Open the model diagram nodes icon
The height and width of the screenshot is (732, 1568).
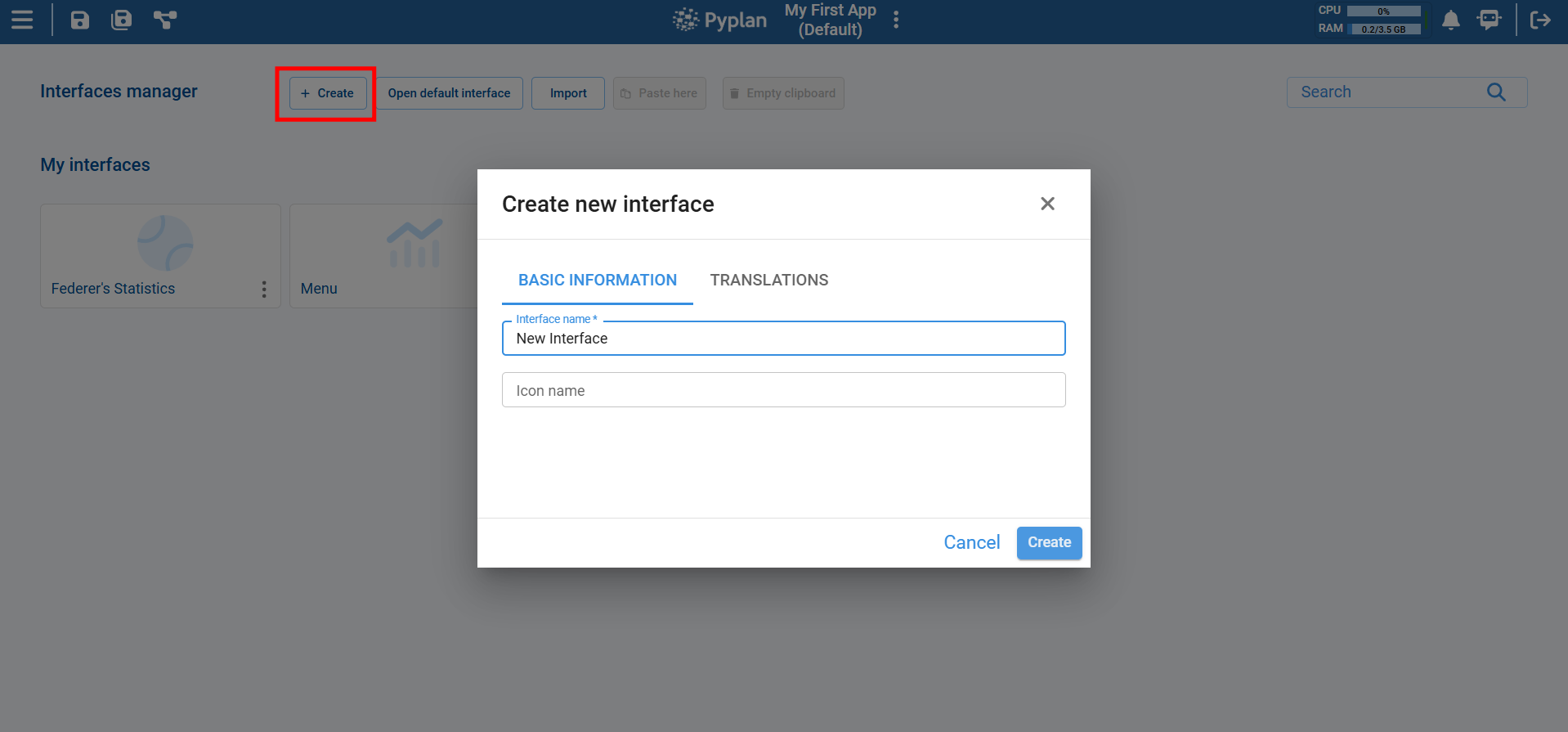pos(165,20)
